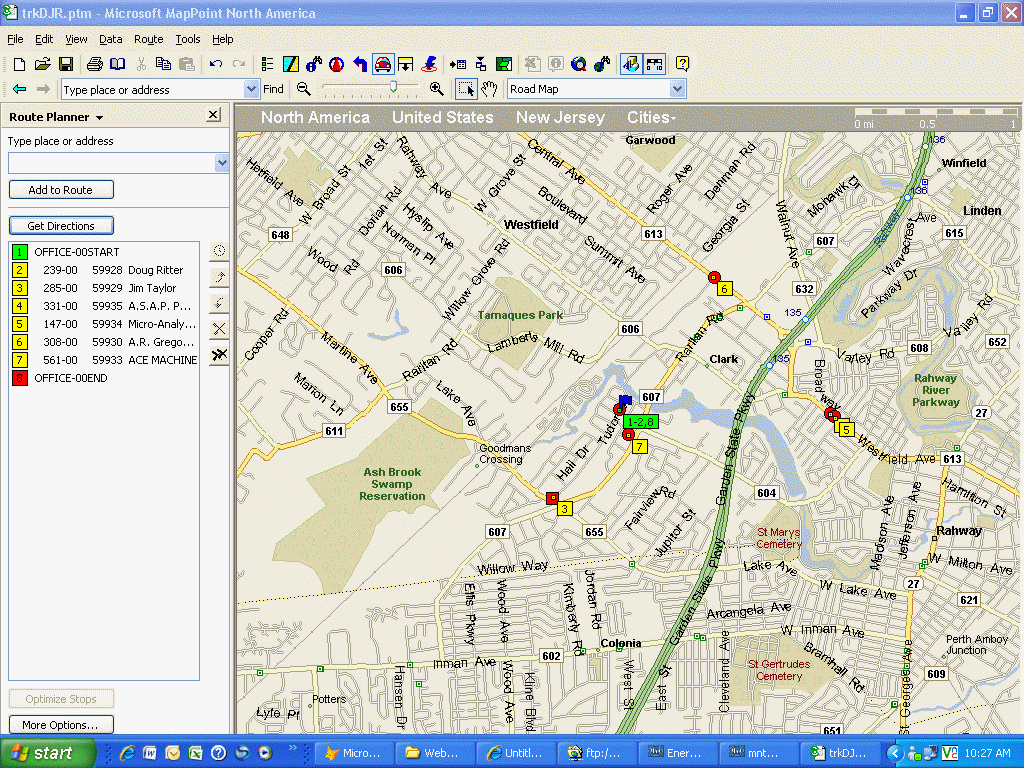The image size is (1024, 768).
Task: Select the Doug Ritter stop
Action: [x=104, y=270]
